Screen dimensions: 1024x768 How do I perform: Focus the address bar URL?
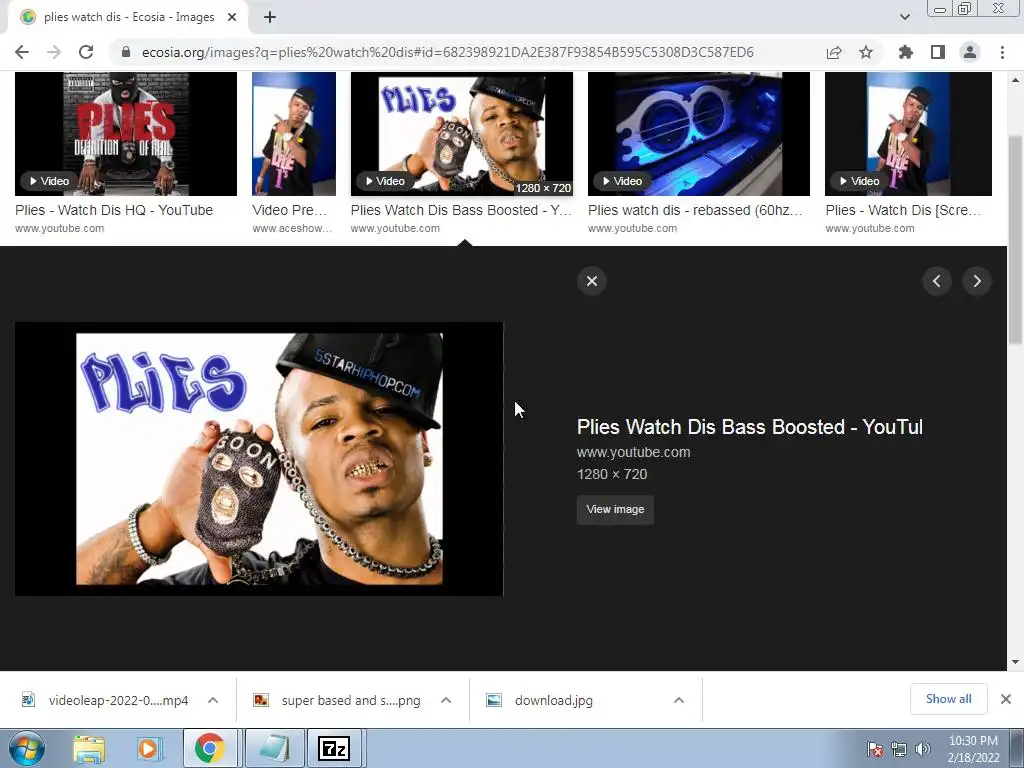tap(447, 52)
